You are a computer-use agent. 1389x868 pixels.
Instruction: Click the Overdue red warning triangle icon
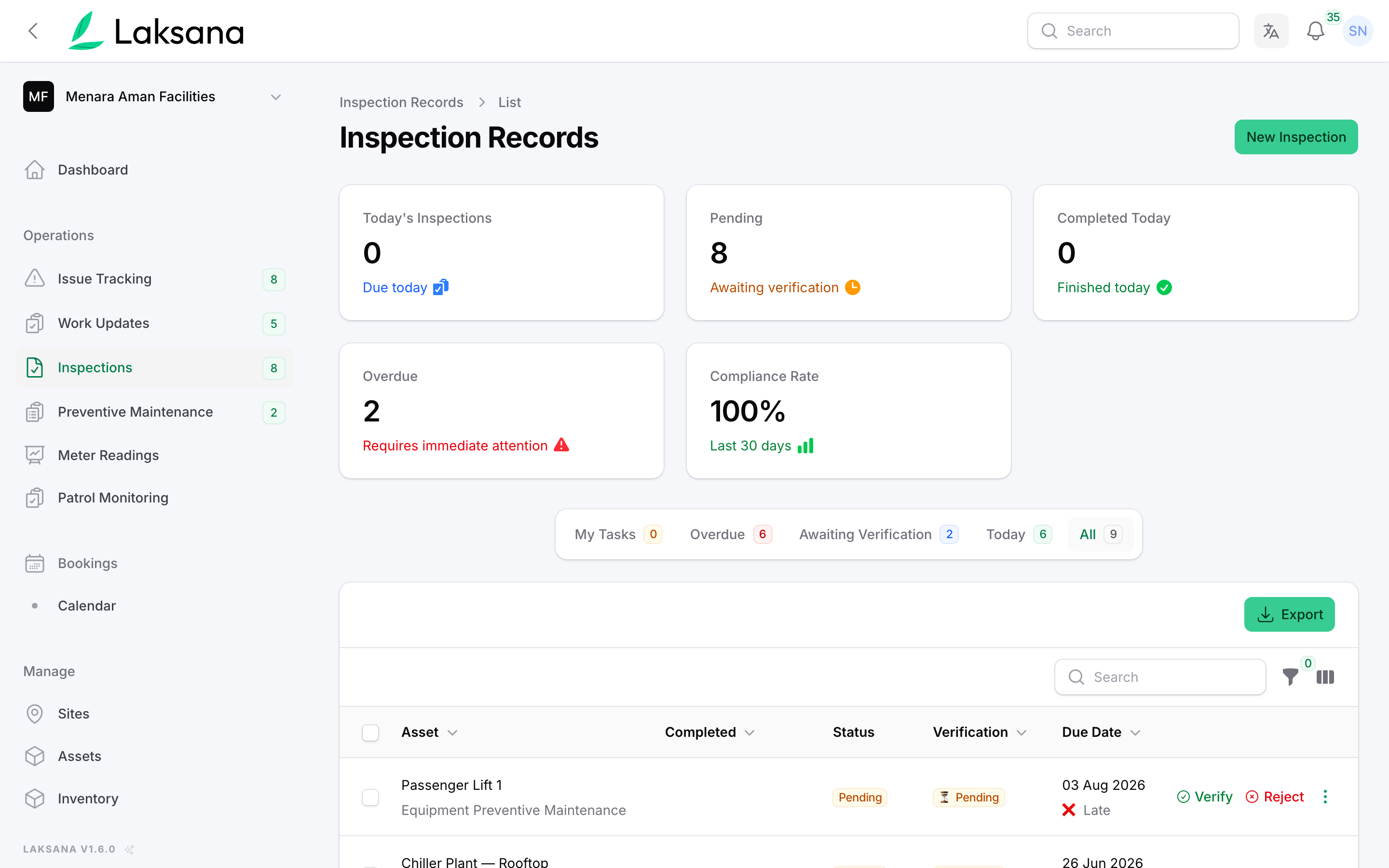tap(561, 445)
